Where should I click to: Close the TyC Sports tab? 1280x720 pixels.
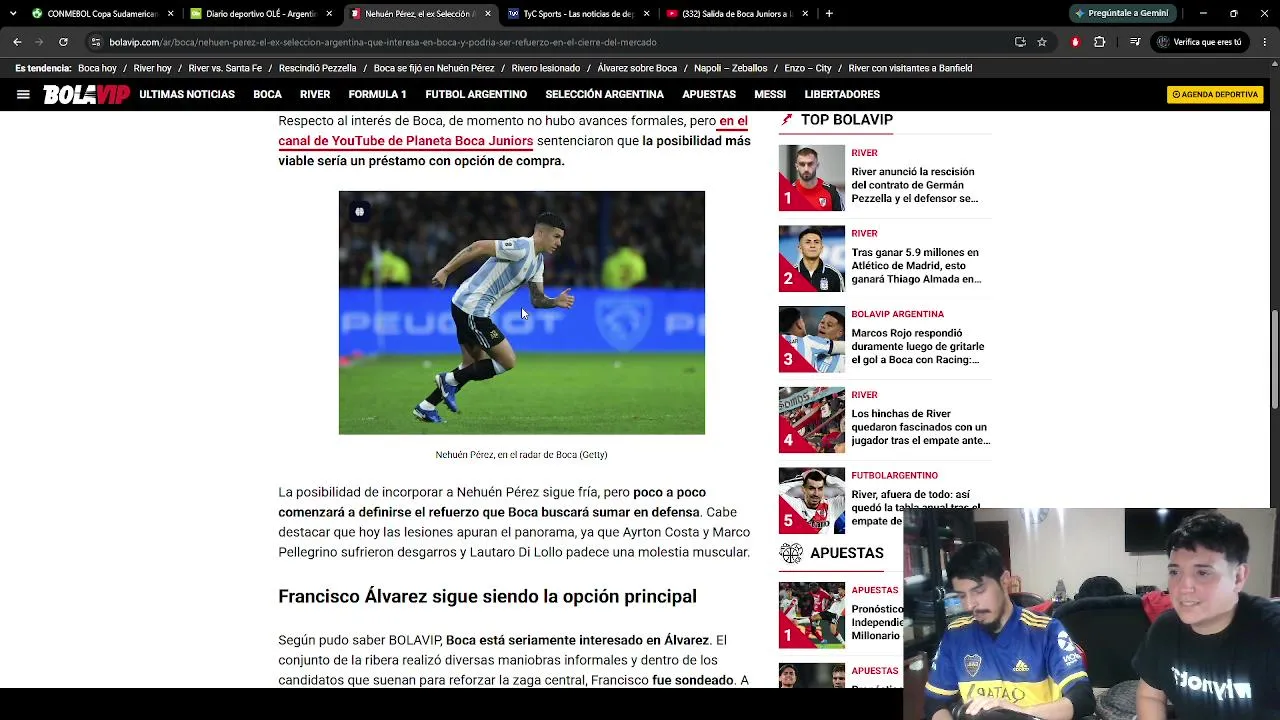(x=646, y=14)
